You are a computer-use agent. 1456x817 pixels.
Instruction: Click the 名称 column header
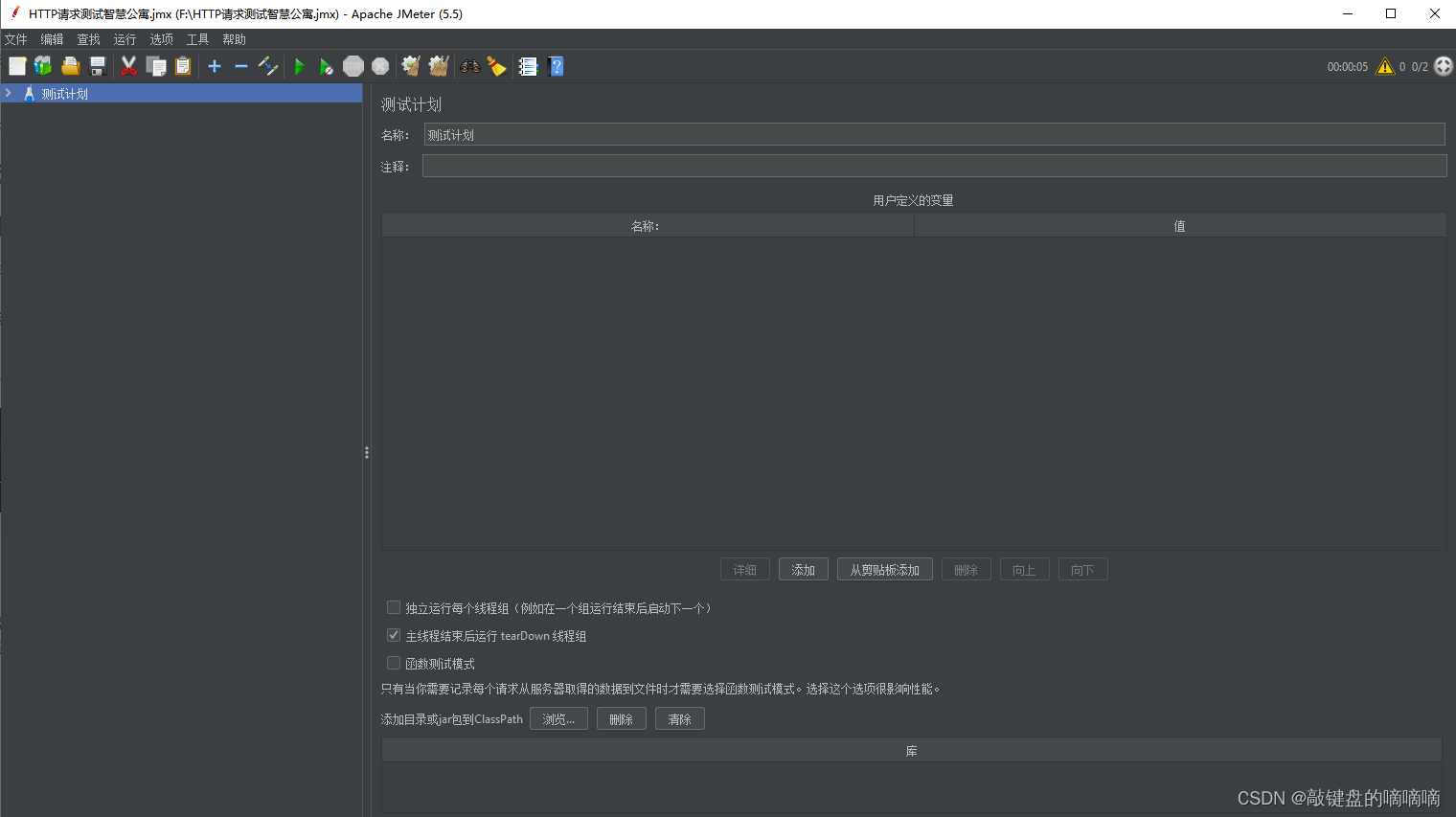pos(648,226)
